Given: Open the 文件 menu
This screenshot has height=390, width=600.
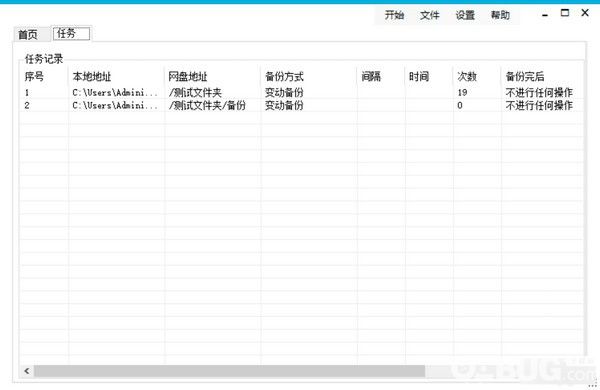Looking at the screenshot, I should pos(429,15).
